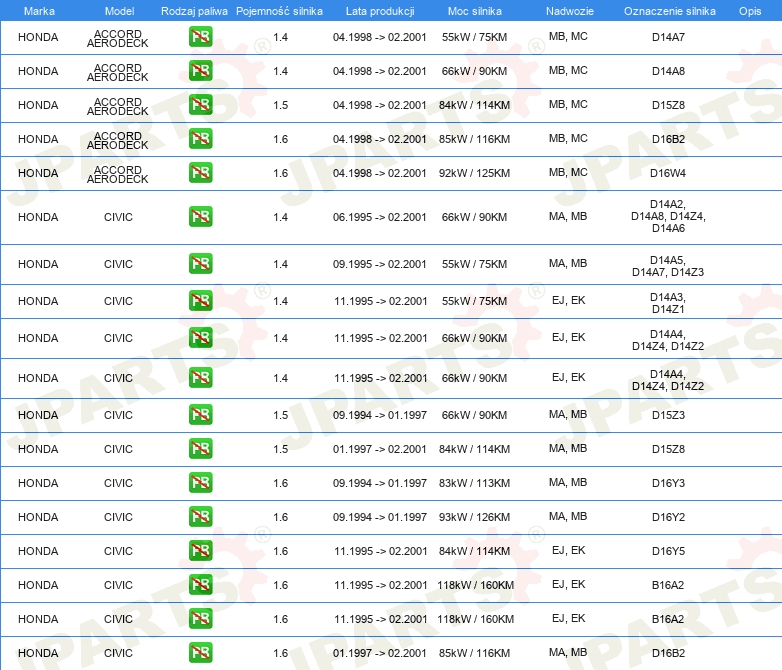The height and width of the screenshot is (670, 782).
Task: Click 84kW / 114KM in D16Y5 row
Action: pyautogui.click(x=474, y=551)
